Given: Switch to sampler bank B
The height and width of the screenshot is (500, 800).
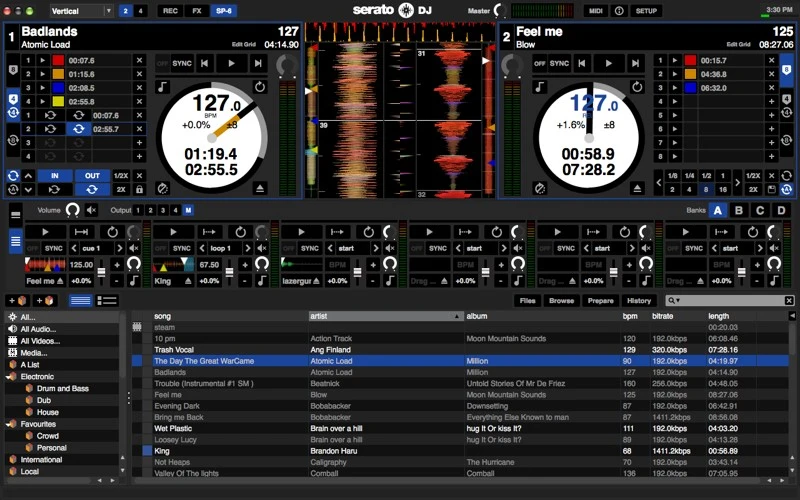Looking at the screenshot, I should [739, 210].
